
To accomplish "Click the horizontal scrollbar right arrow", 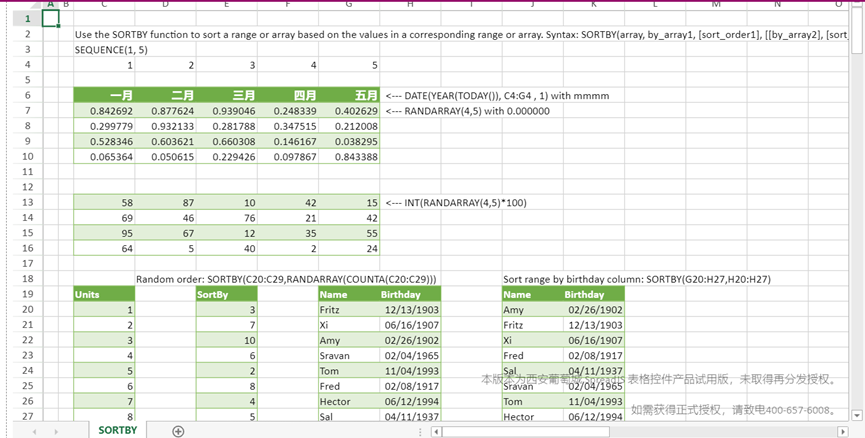I will click(843, 431).
